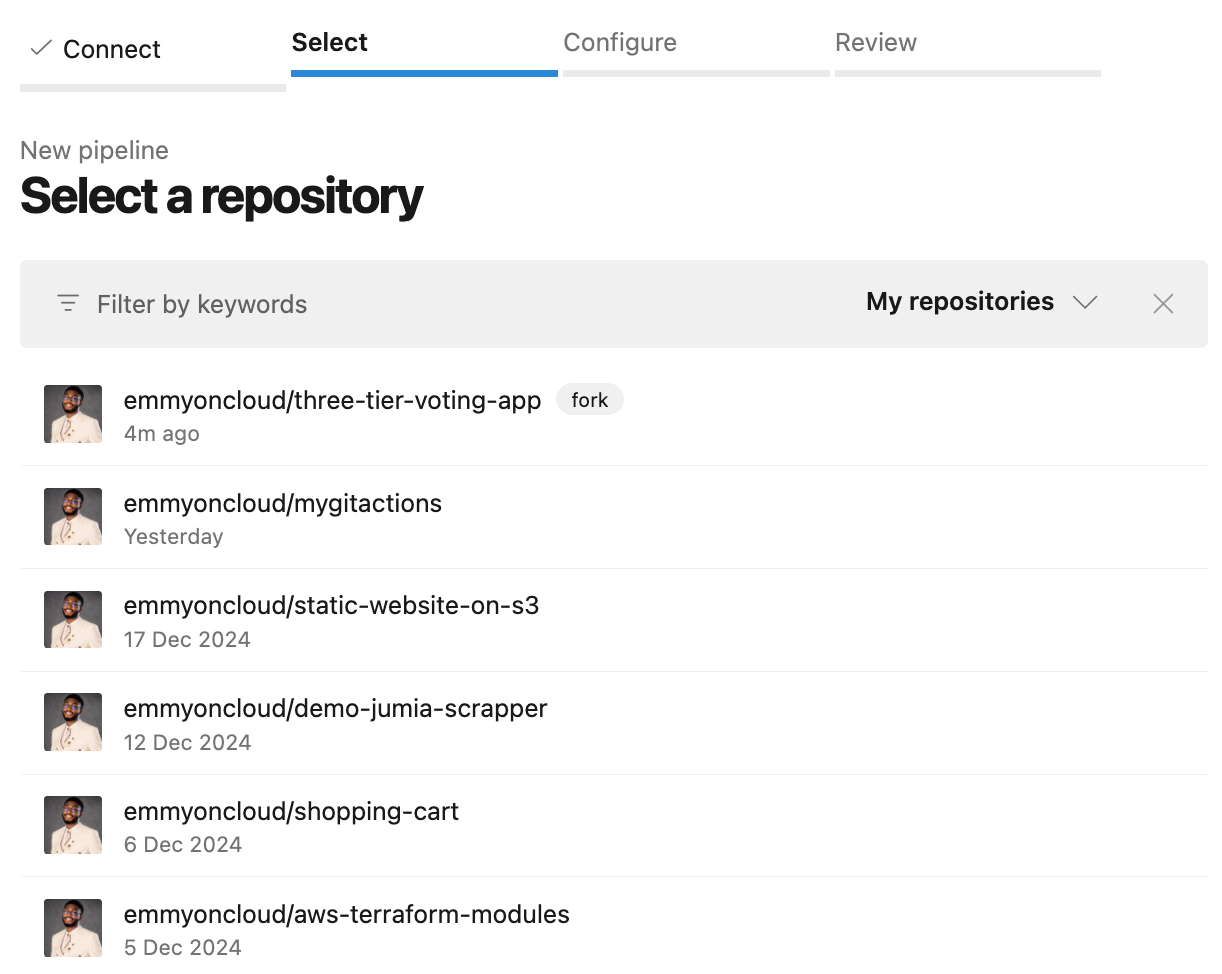Open the My repositories dropdown
Viewport: 1222px width, 974px height.
pos(982,302)
